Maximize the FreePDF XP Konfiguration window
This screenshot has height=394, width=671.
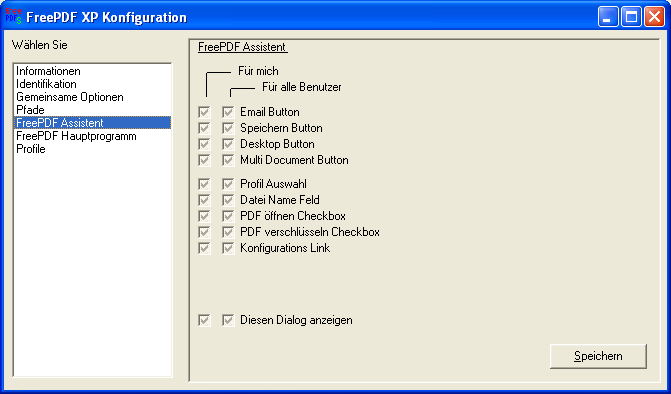click(x=631, y=17)
